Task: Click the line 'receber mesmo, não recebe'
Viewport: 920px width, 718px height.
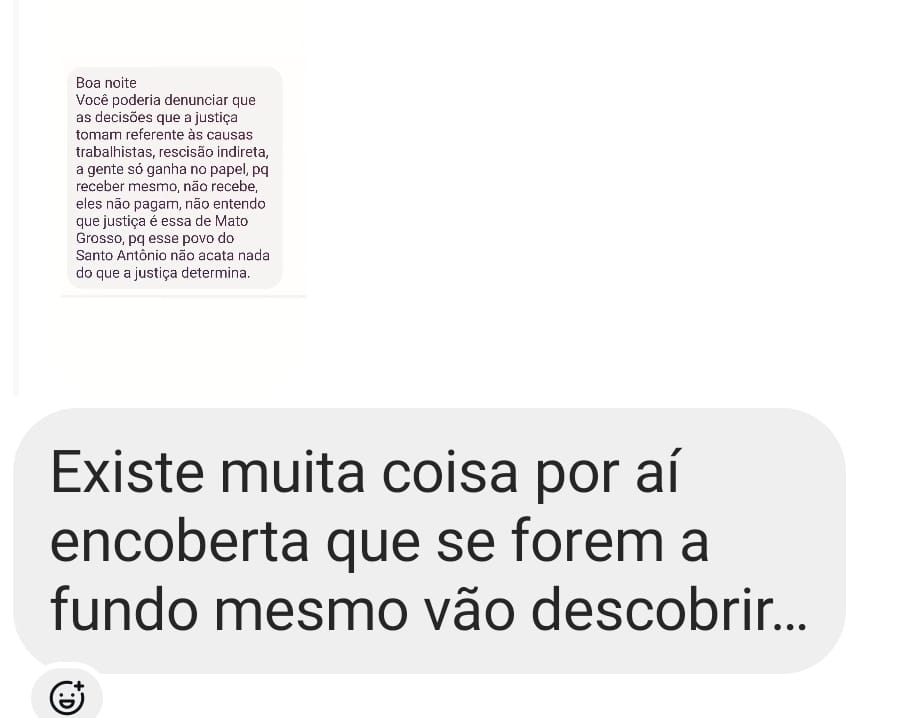Action: coord(166,187)
